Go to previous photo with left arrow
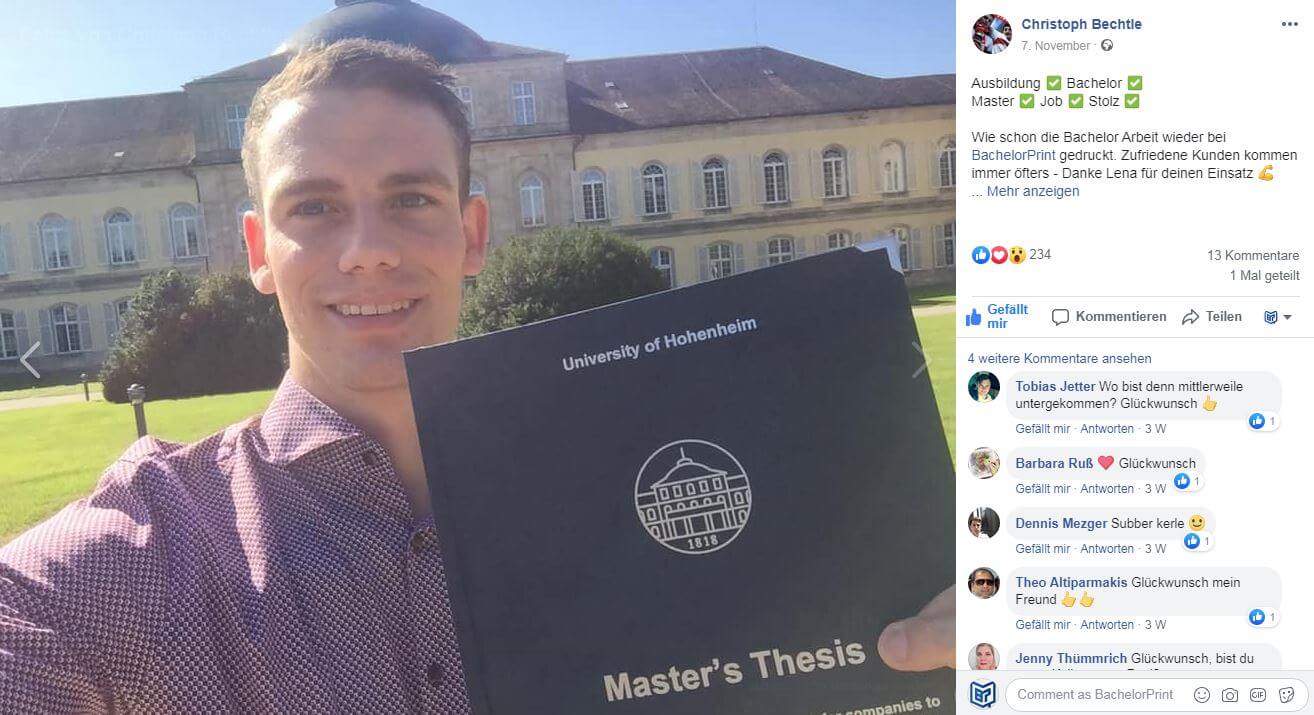1314x715 pixels. (30, 360)
